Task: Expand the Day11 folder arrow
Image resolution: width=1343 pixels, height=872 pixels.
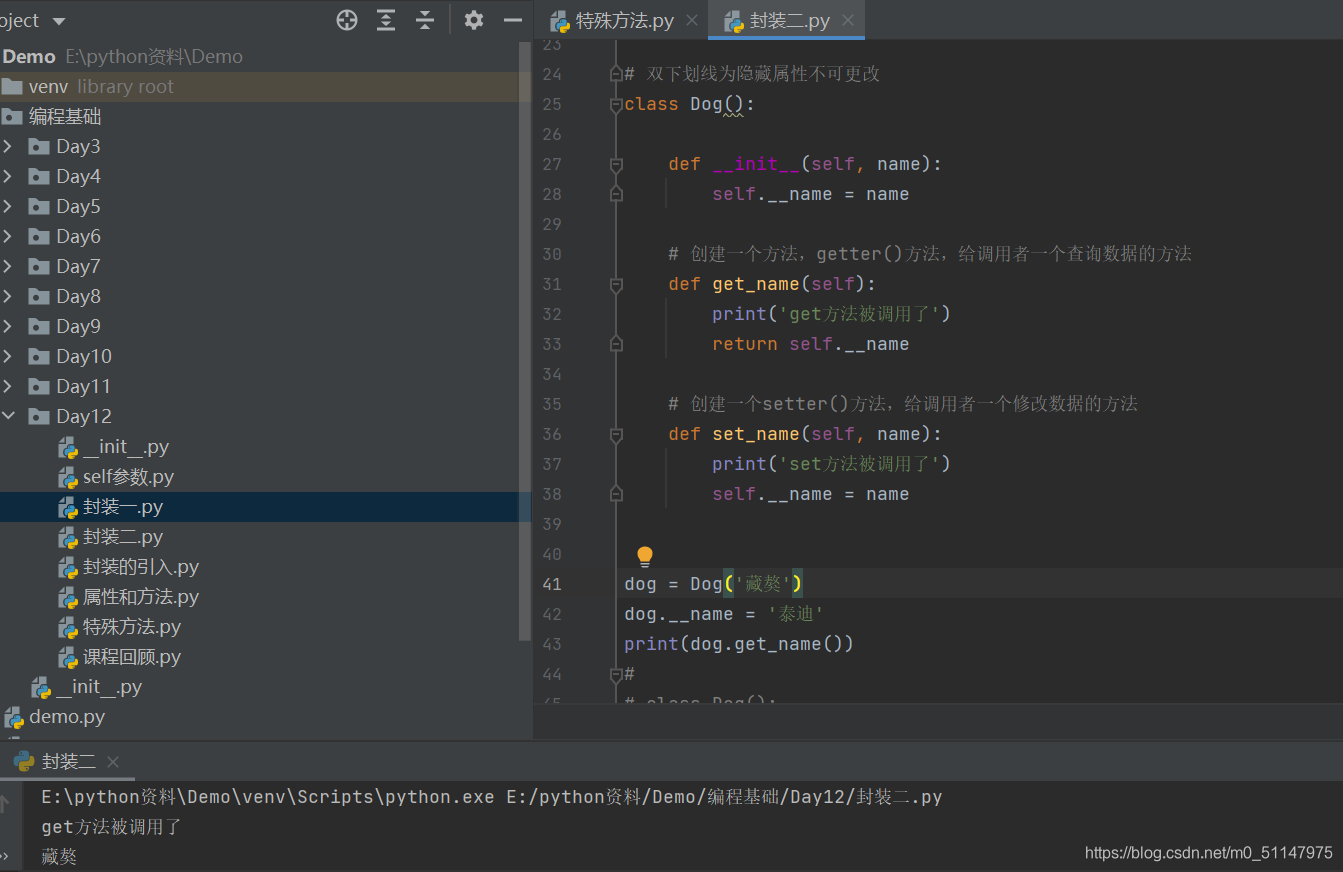Action: point(8,387)
